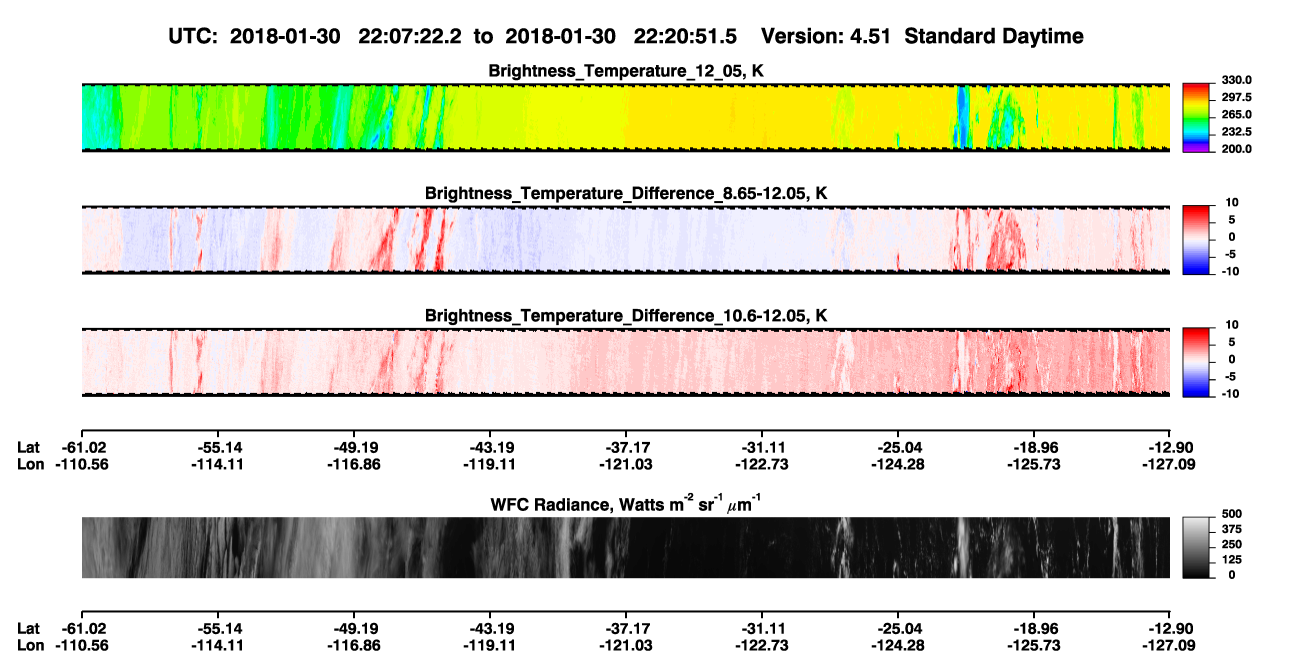This screenshot has height=667, width=1300.
Task: Click the 232.5 colorbar label
Action: pos(1235,132)
